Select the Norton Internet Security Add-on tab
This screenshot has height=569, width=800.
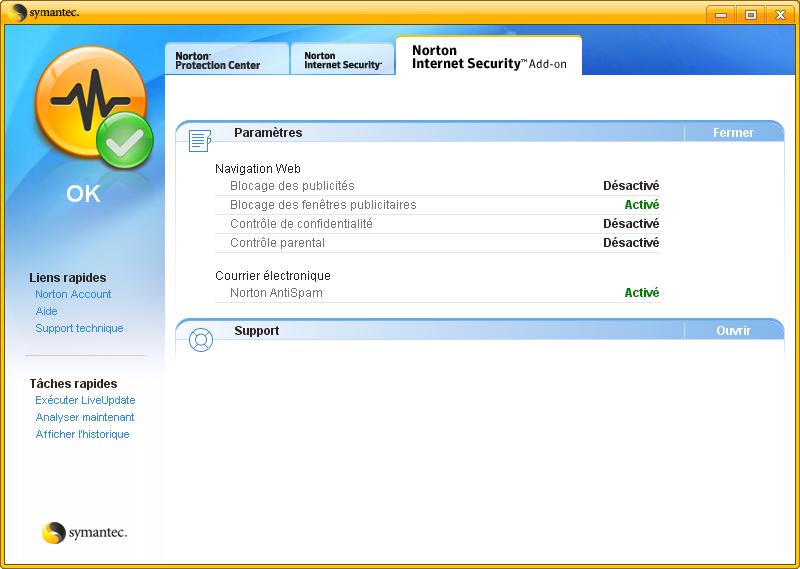[x=489, y=56]
